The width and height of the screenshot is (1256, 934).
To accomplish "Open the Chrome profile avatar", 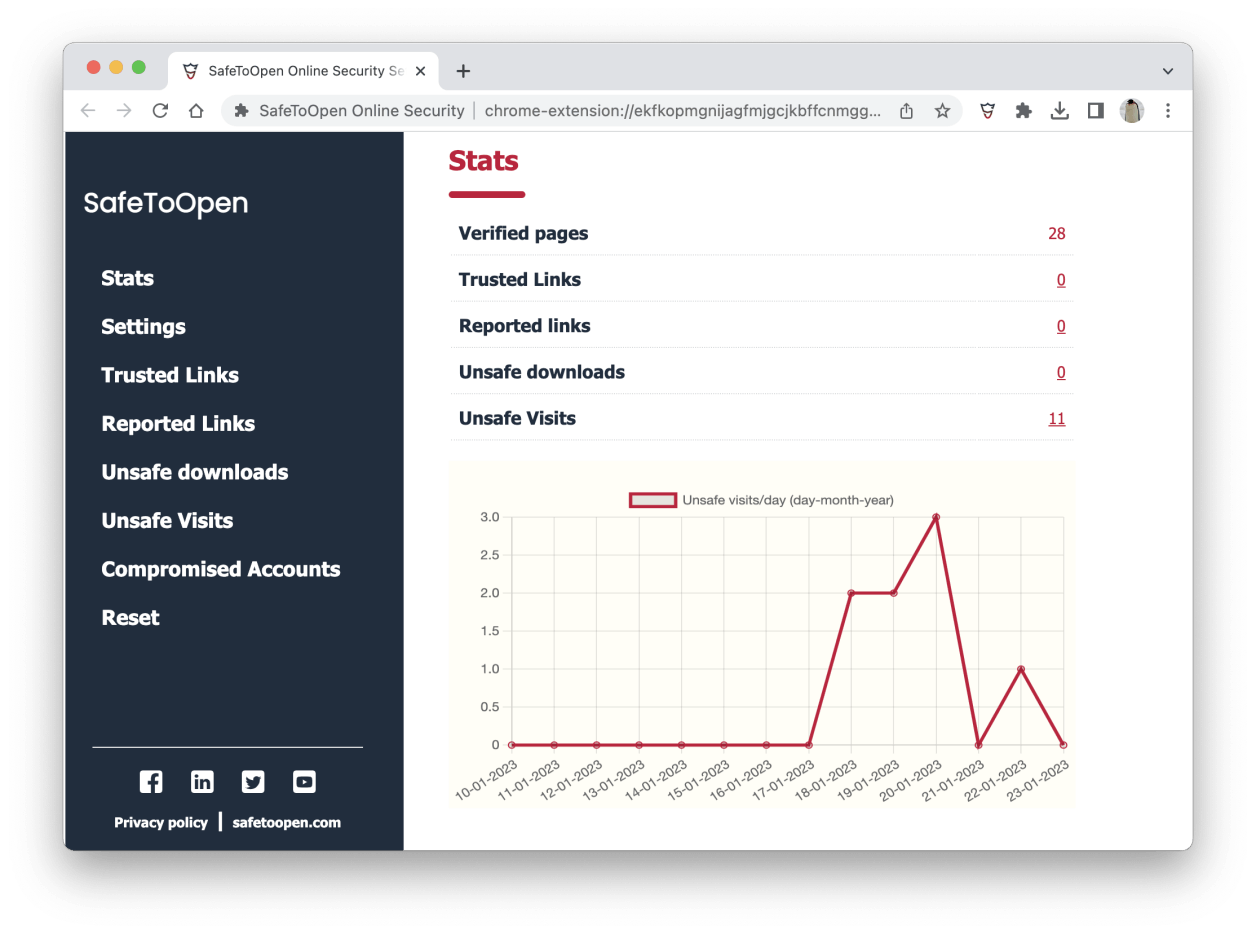I will pyautogui.click(x=1131, y=111).
